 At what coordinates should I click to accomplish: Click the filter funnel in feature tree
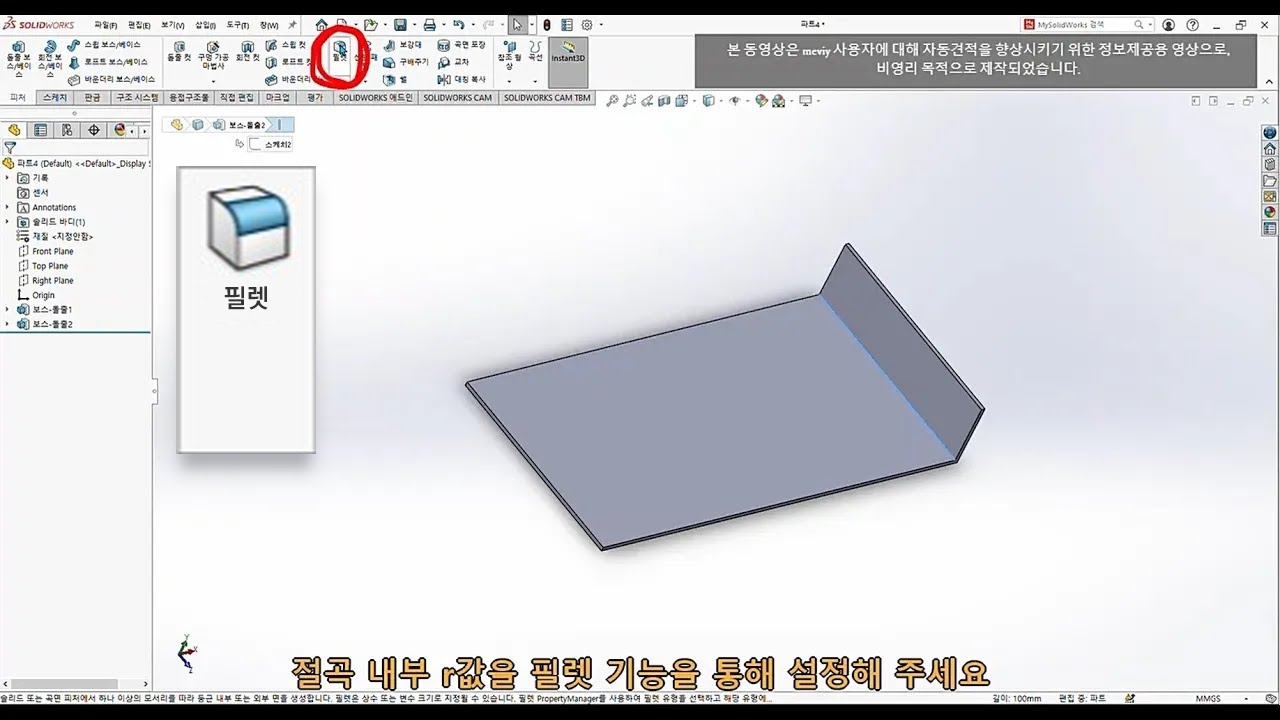10,147
